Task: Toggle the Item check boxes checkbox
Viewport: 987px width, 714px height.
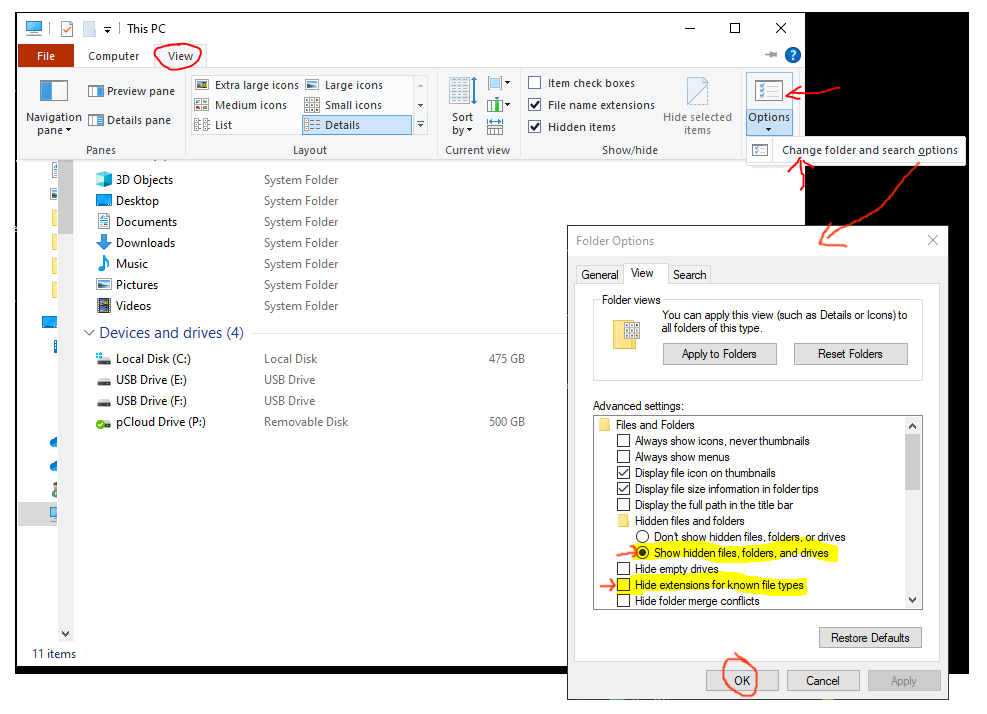Action: point(535,83)
